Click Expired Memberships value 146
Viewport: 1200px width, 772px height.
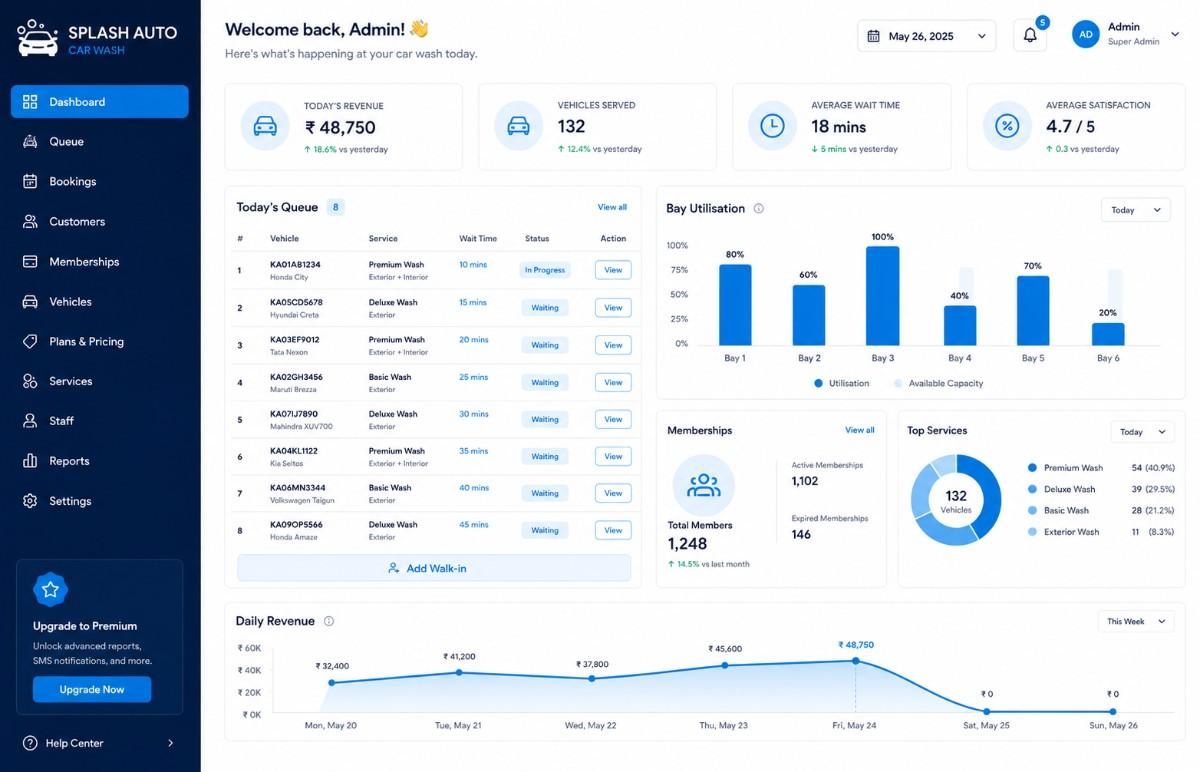point(801,535)
